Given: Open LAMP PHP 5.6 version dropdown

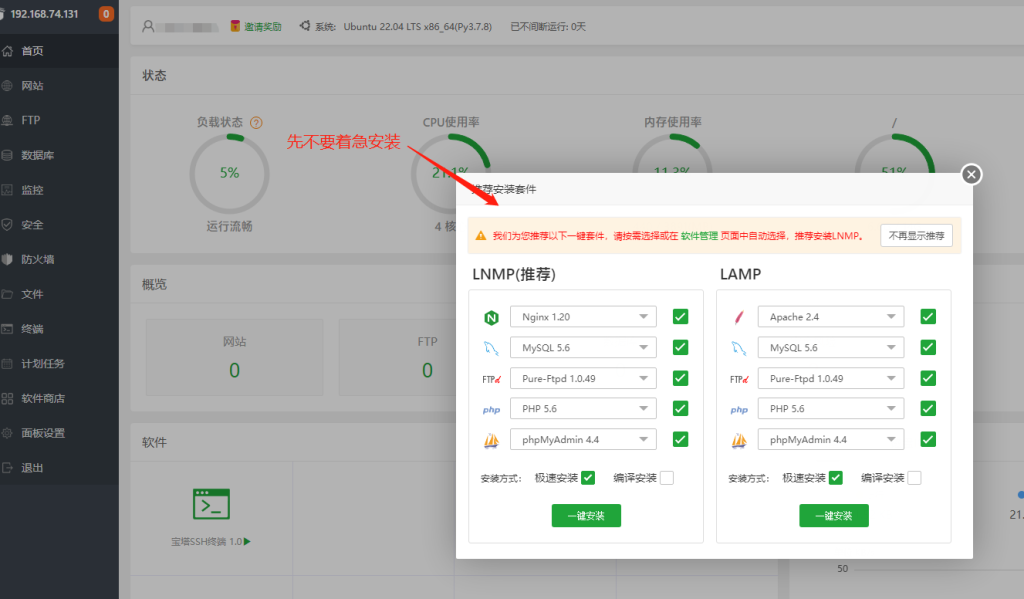Looking at the screenshot, I should tap(831, 408).
